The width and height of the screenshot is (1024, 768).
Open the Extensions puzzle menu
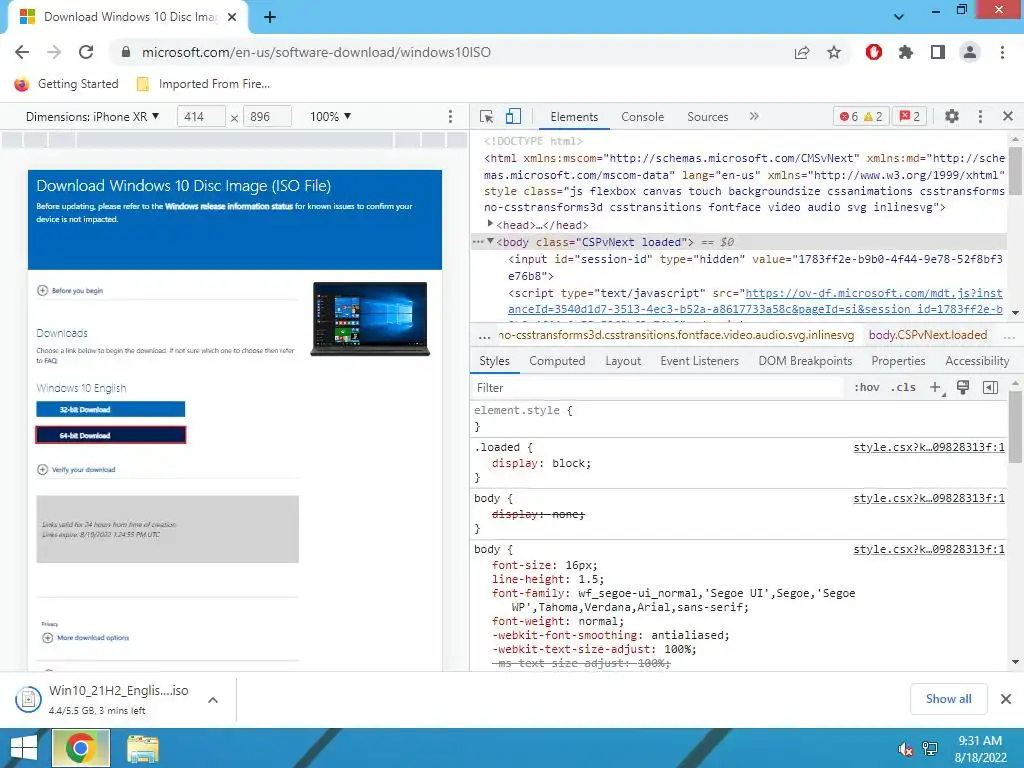pos(906,52)
